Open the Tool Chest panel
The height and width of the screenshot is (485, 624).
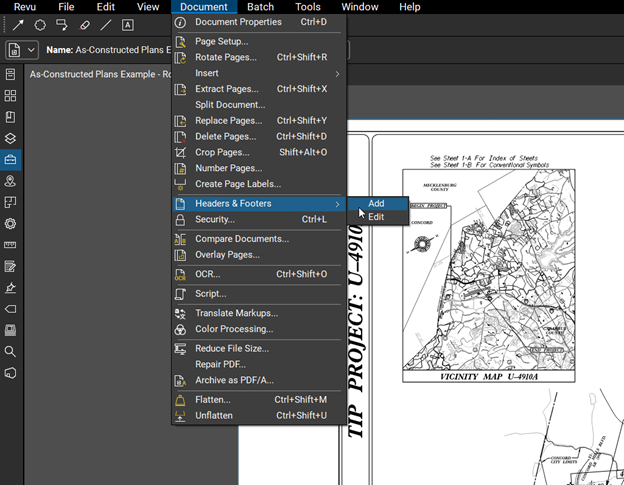point(10,160)
